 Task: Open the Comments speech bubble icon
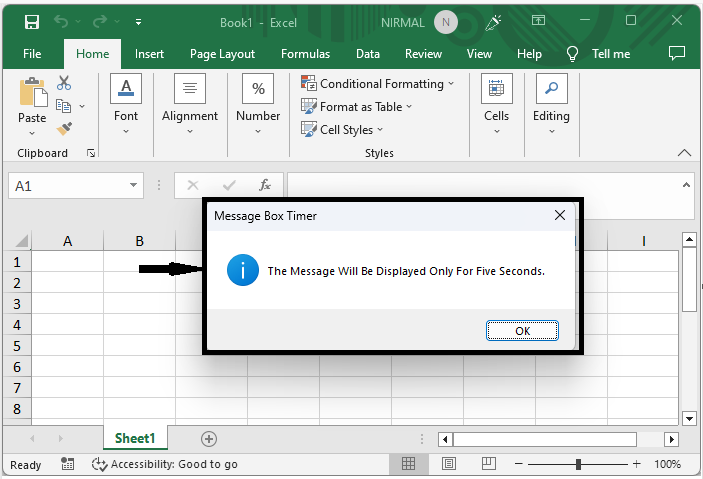[x=677, y=53]
